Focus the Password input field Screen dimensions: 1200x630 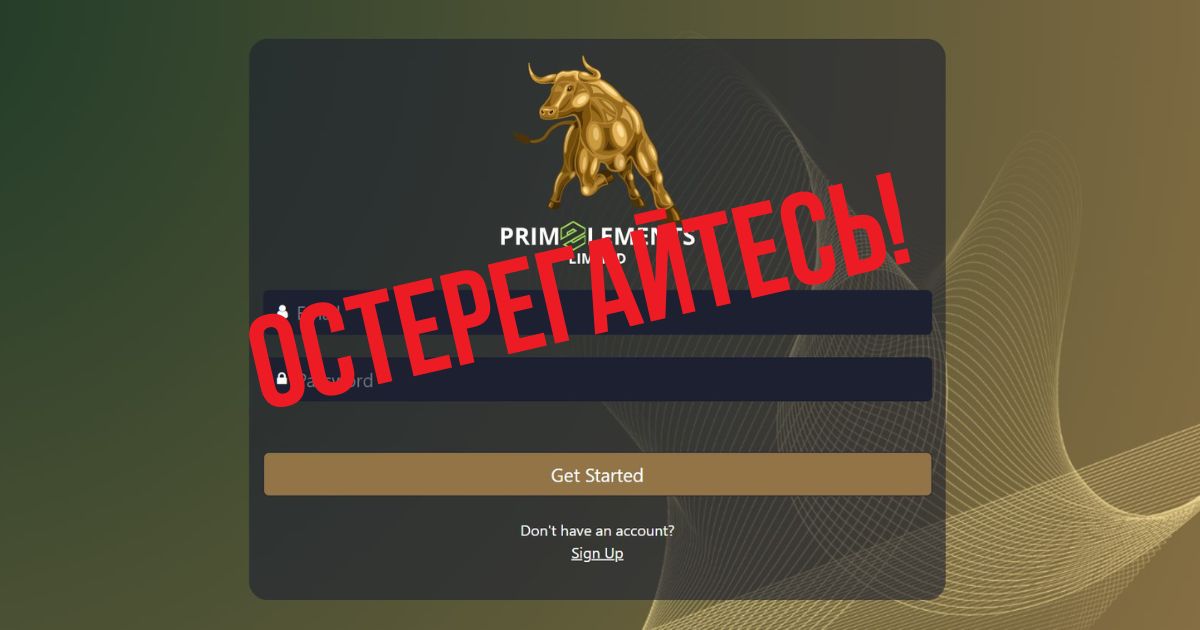pyautogui.click(x=597, y=380)
